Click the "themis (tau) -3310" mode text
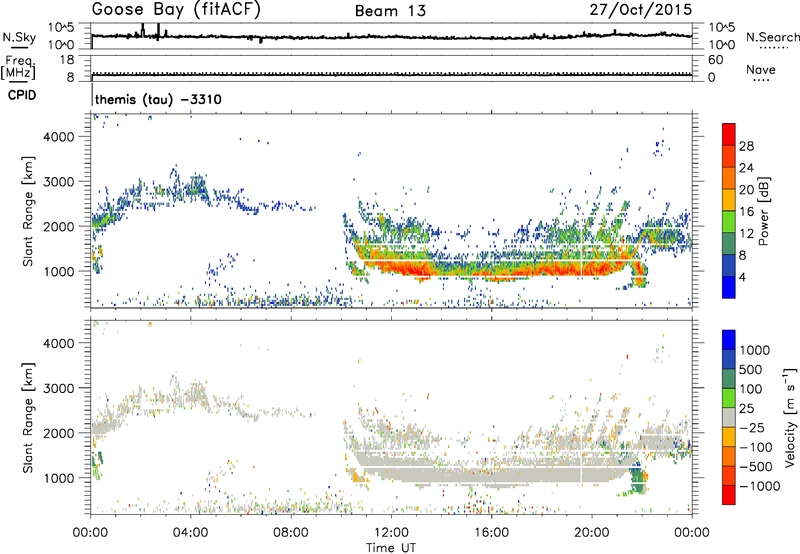 tap(158, 99)
